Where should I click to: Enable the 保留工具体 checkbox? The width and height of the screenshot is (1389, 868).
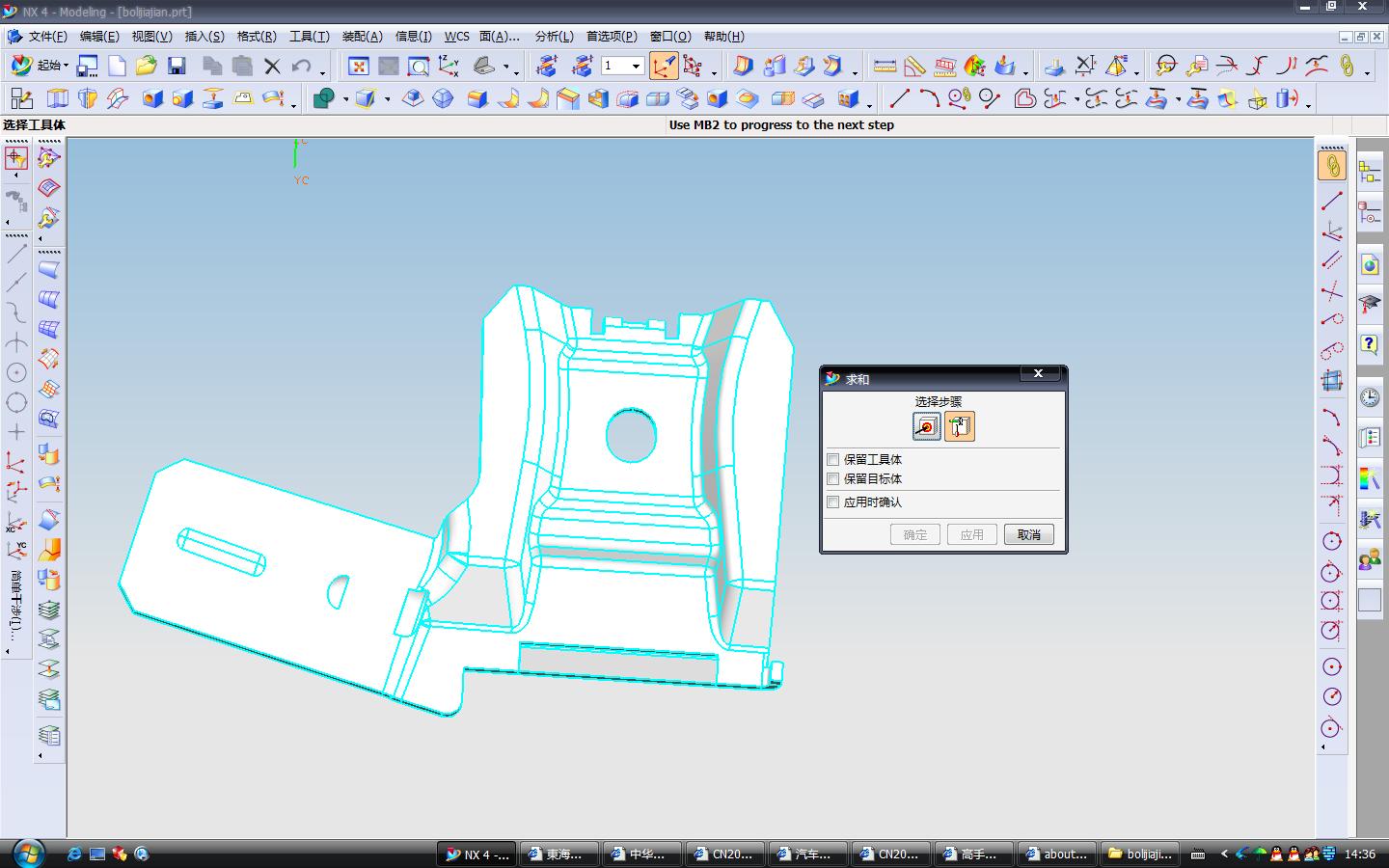click(x=833, y=460)
